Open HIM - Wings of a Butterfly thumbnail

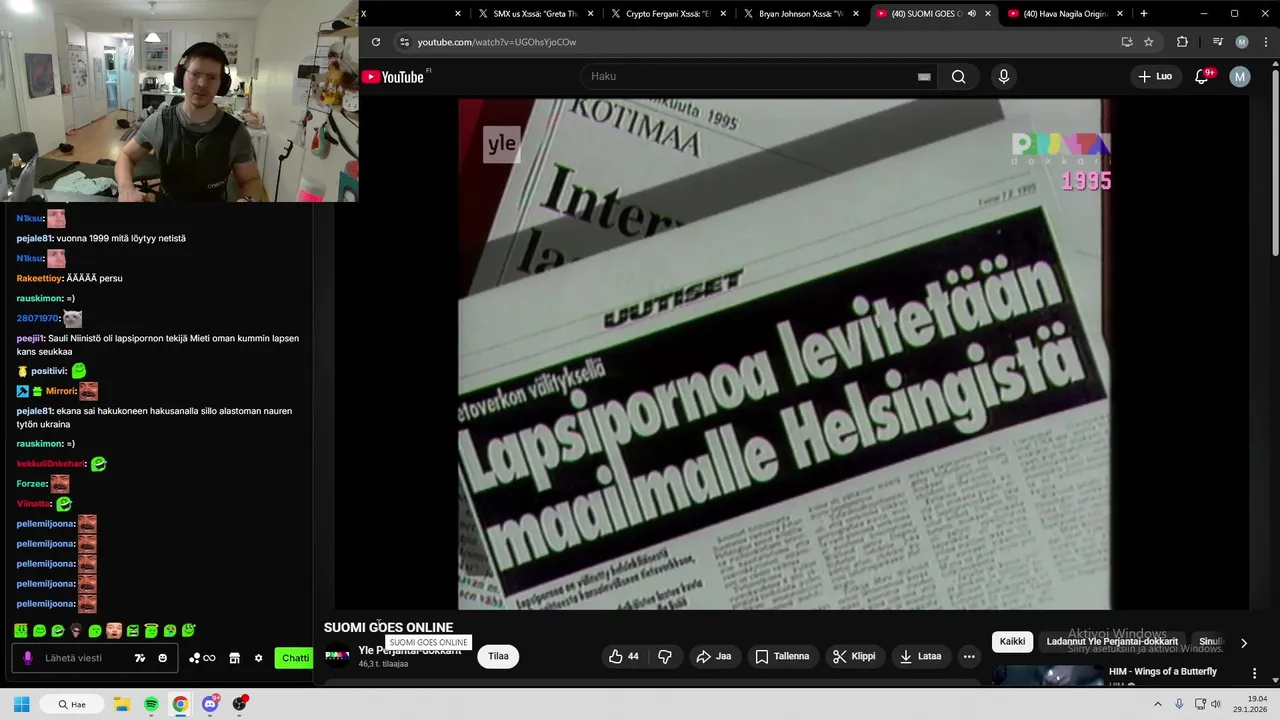click(1046, 676)
